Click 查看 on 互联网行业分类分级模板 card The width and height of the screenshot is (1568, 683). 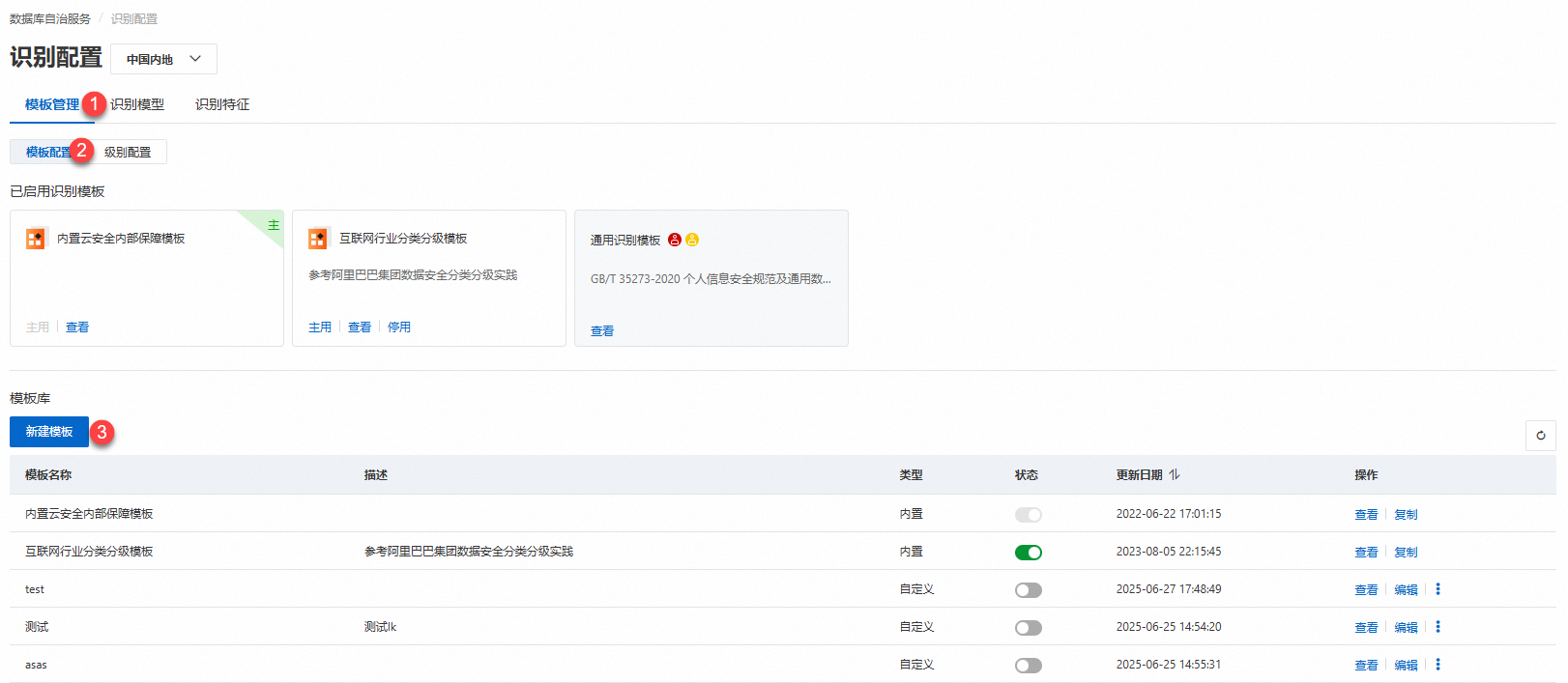pos(360,327)
